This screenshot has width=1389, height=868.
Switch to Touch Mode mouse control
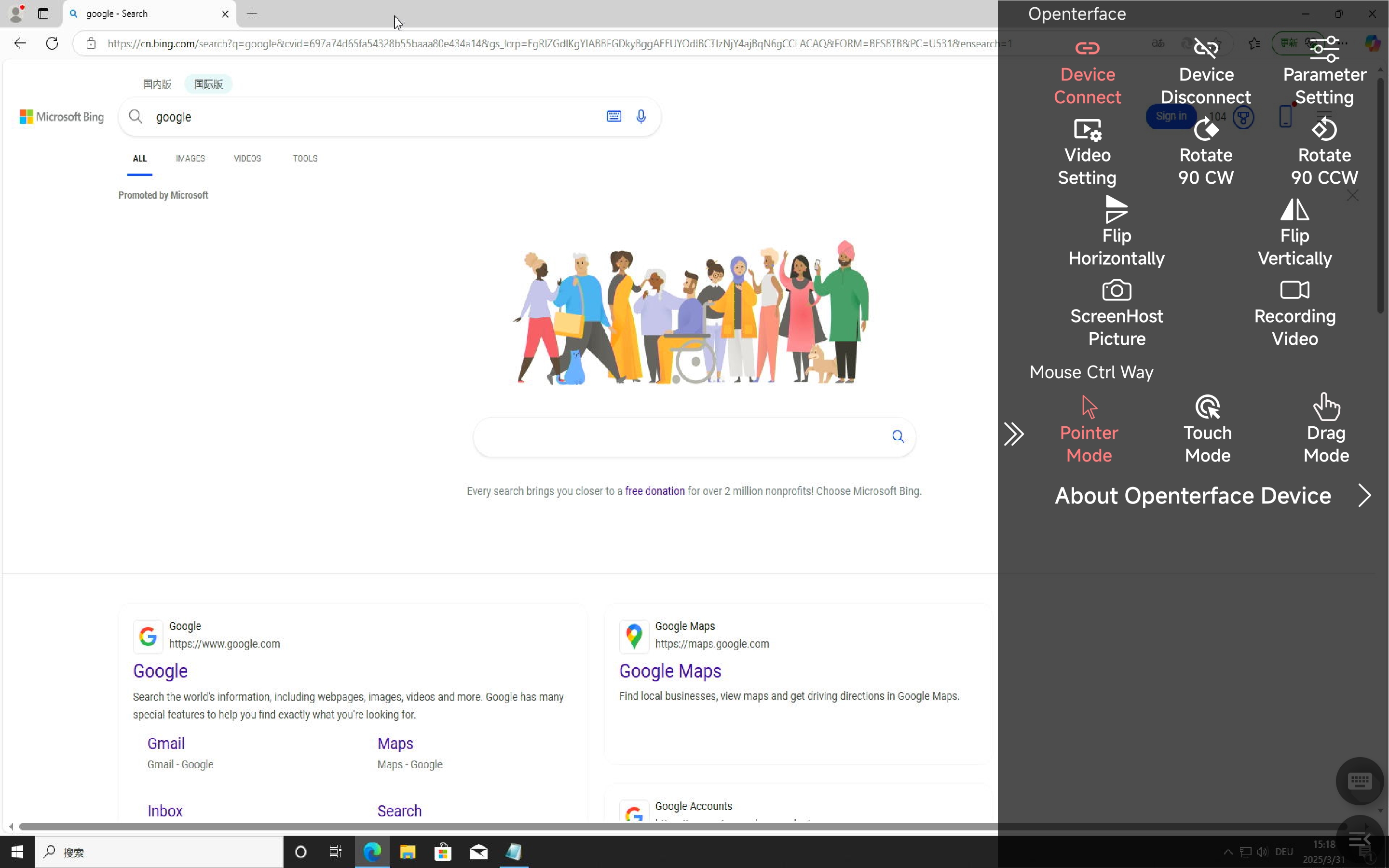point(1208,407)
